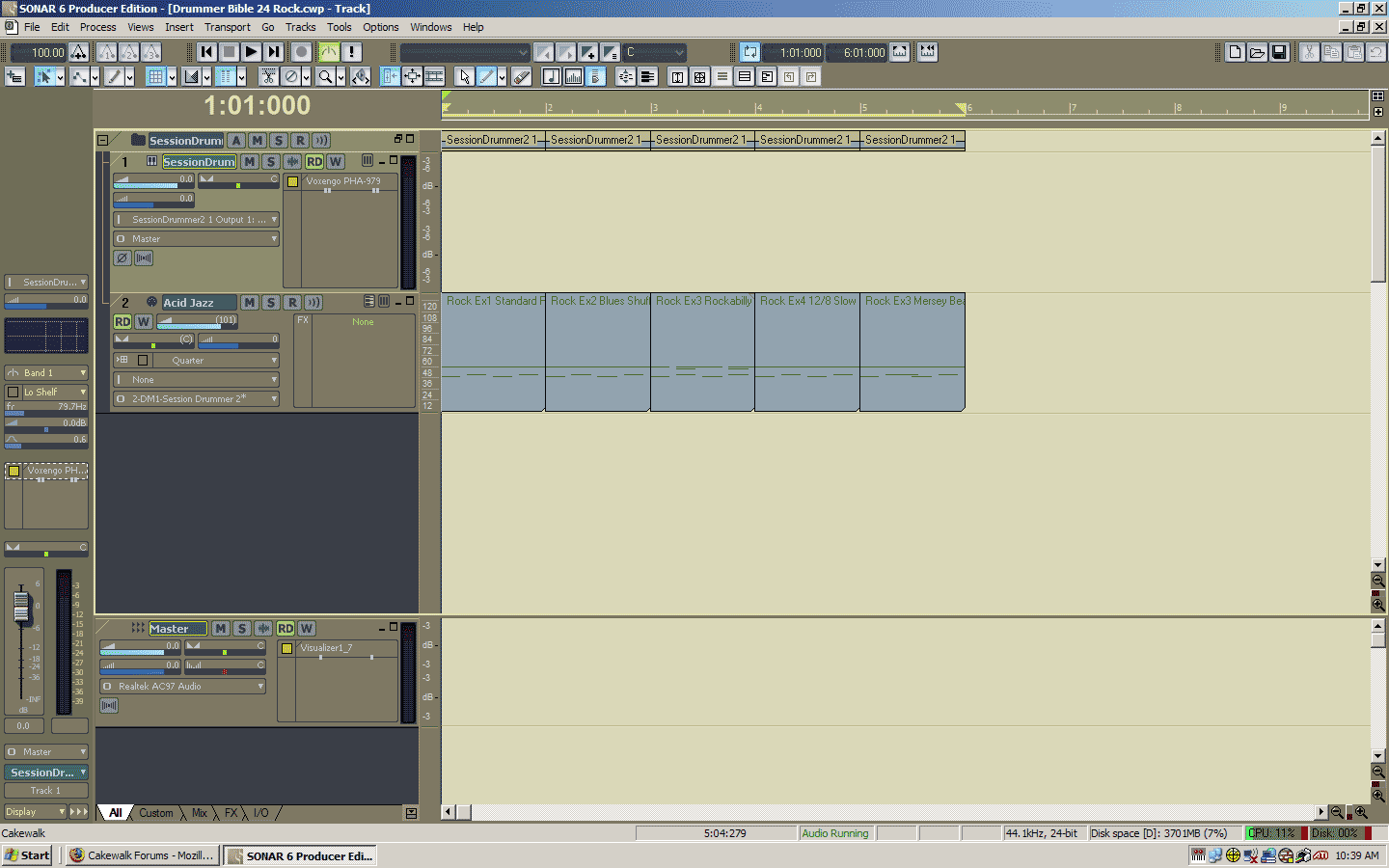The width and height of the screenshot is (1389, 868).
Task: Mute the Acid Jazz track
Action: click(249, 303)
